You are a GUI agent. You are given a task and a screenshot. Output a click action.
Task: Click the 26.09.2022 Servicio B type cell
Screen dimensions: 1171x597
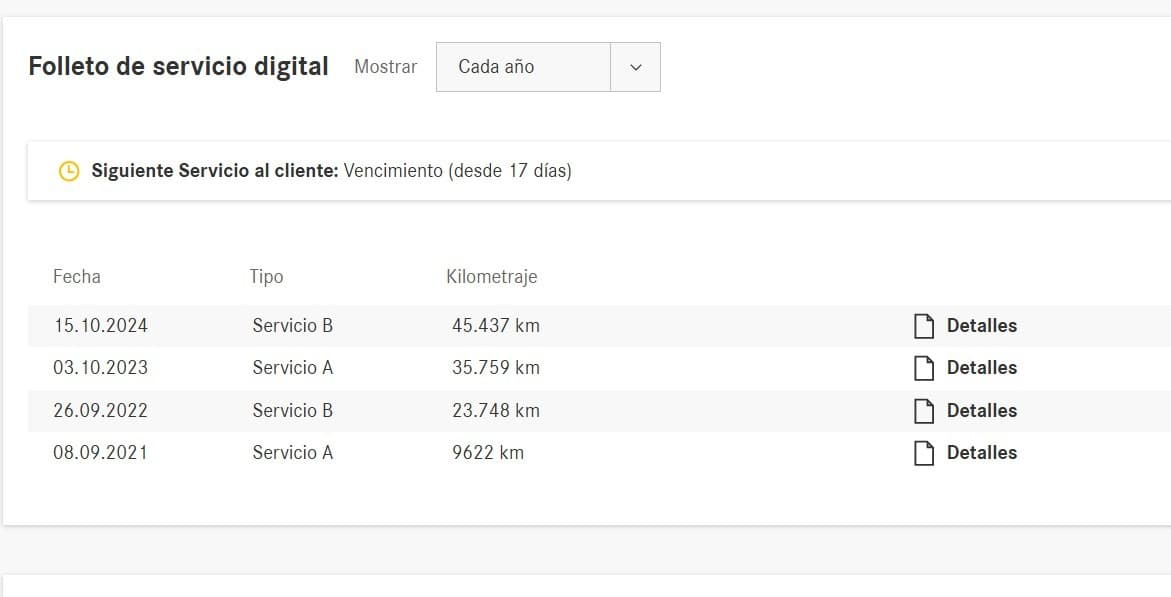pyautogui.click(x=292, y=411)
